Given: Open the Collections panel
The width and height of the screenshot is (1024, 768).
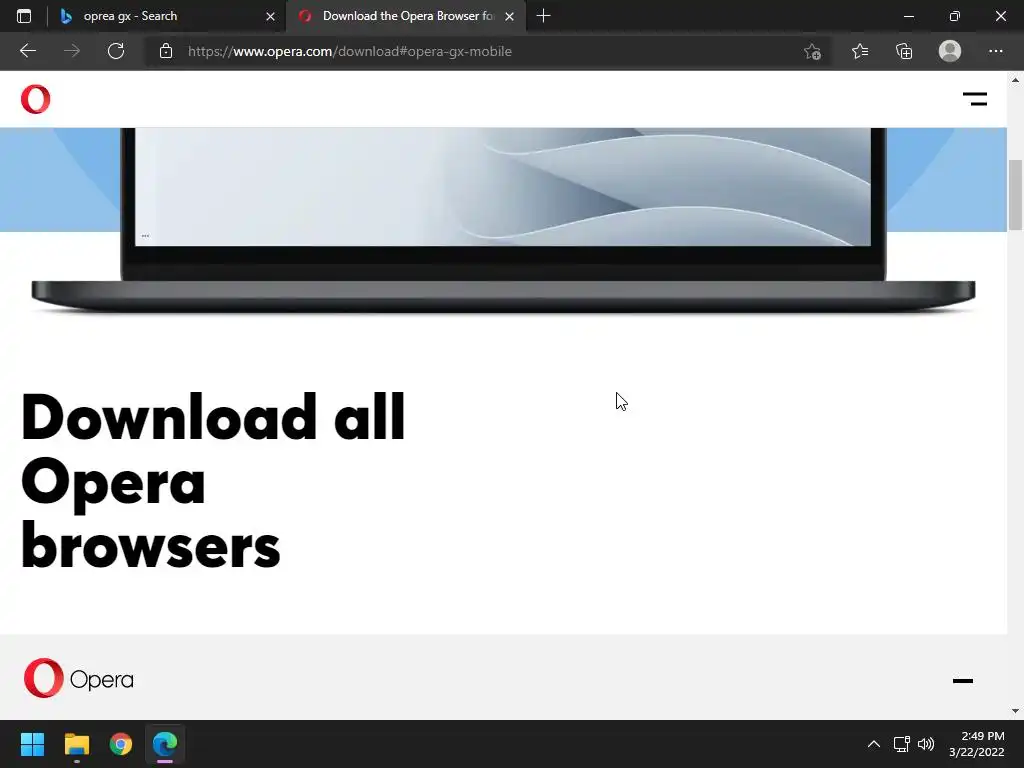Looking at the screenshot, I should [904, 51].
